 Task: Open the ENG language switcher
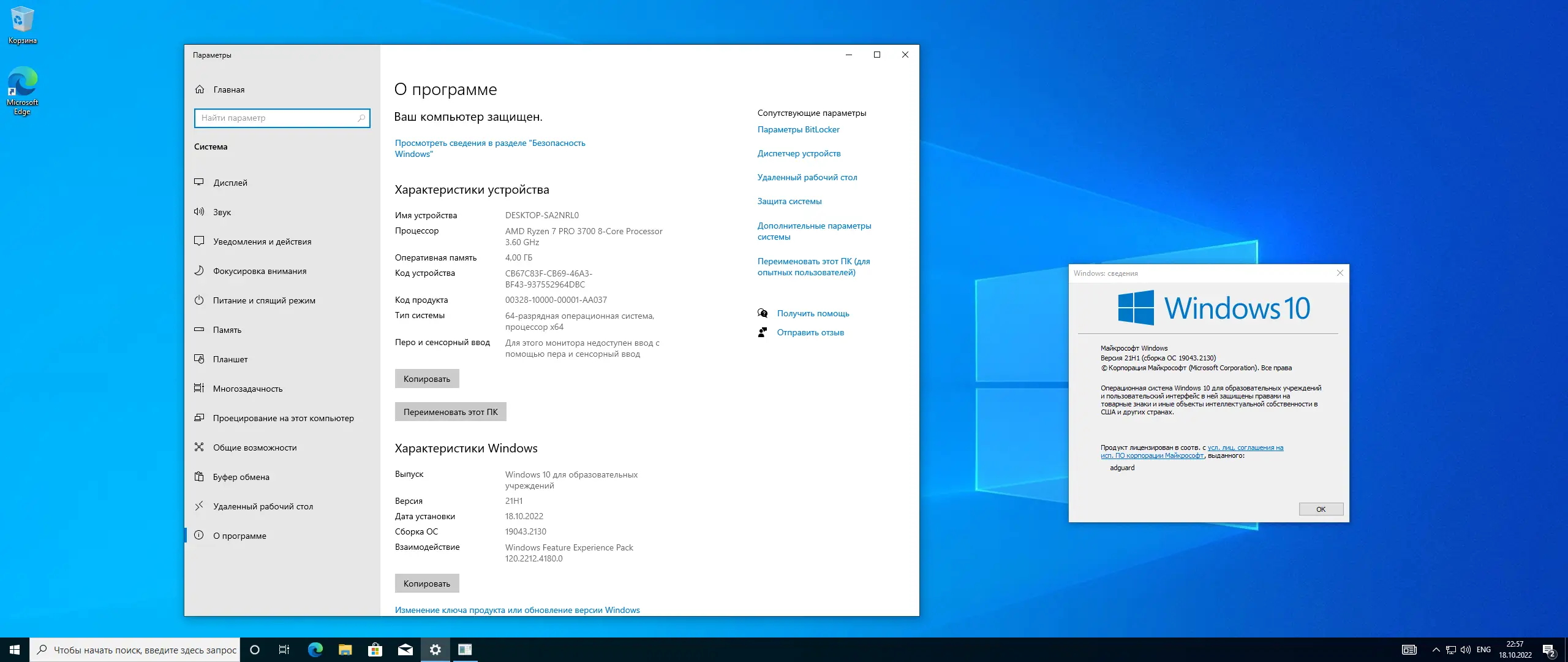(1483, 650)
